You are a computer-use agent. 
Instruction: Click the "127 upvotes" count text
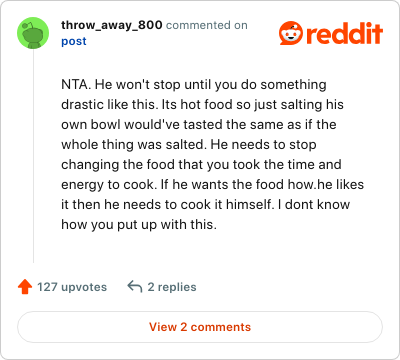click(72, 287)
